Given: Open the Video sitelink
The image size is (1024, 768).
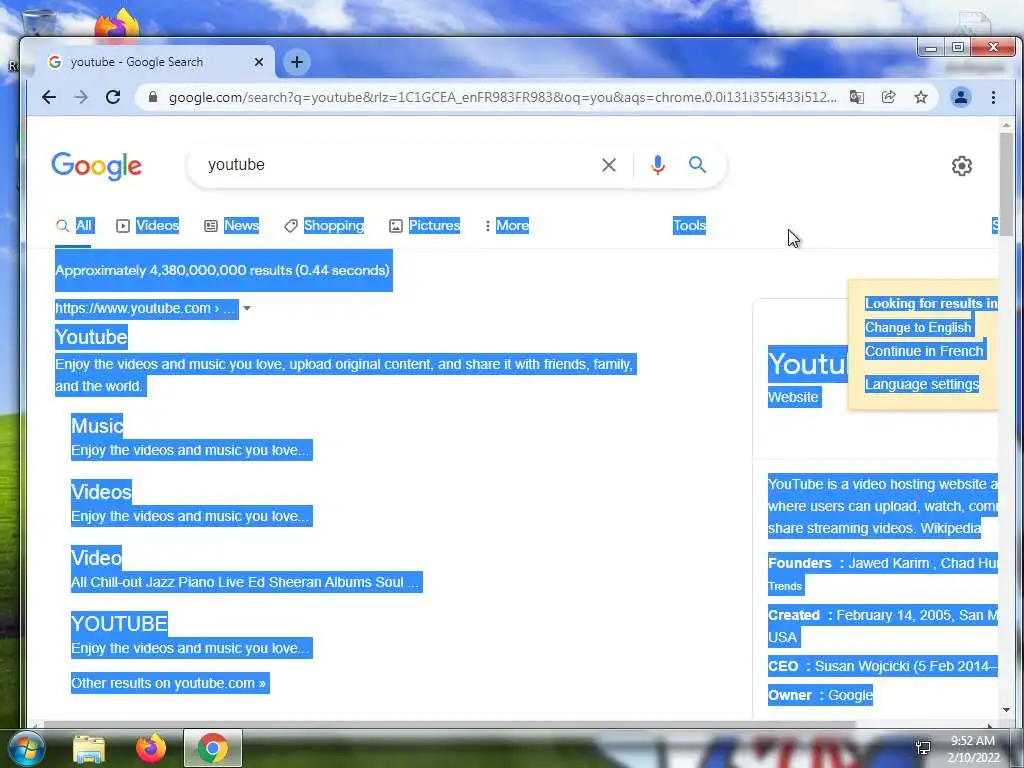Looking at the screenshot, I should tap(97, 558).
